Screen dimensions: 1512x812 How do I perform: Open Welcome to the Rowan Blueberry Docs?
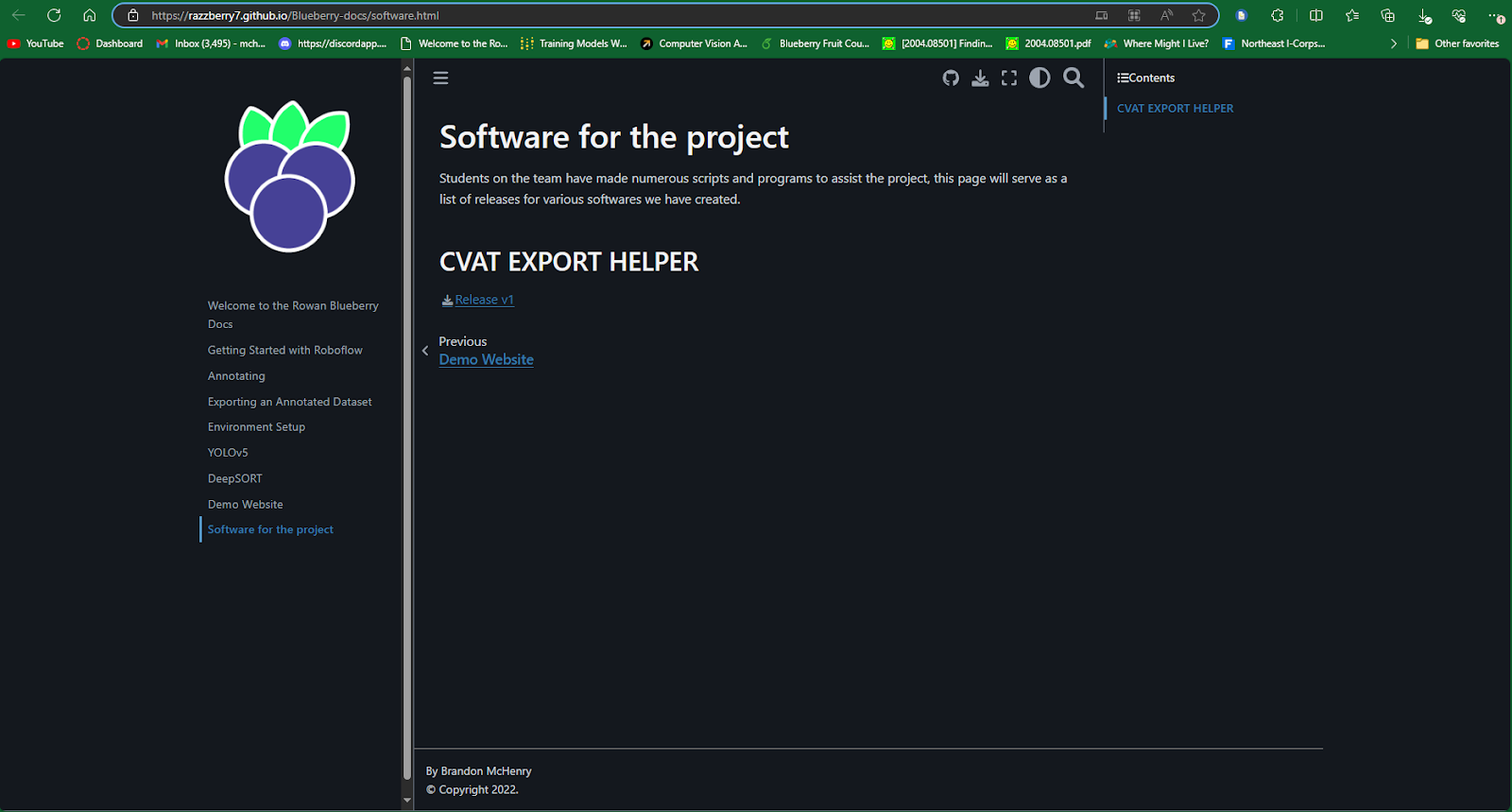[293, 315]
